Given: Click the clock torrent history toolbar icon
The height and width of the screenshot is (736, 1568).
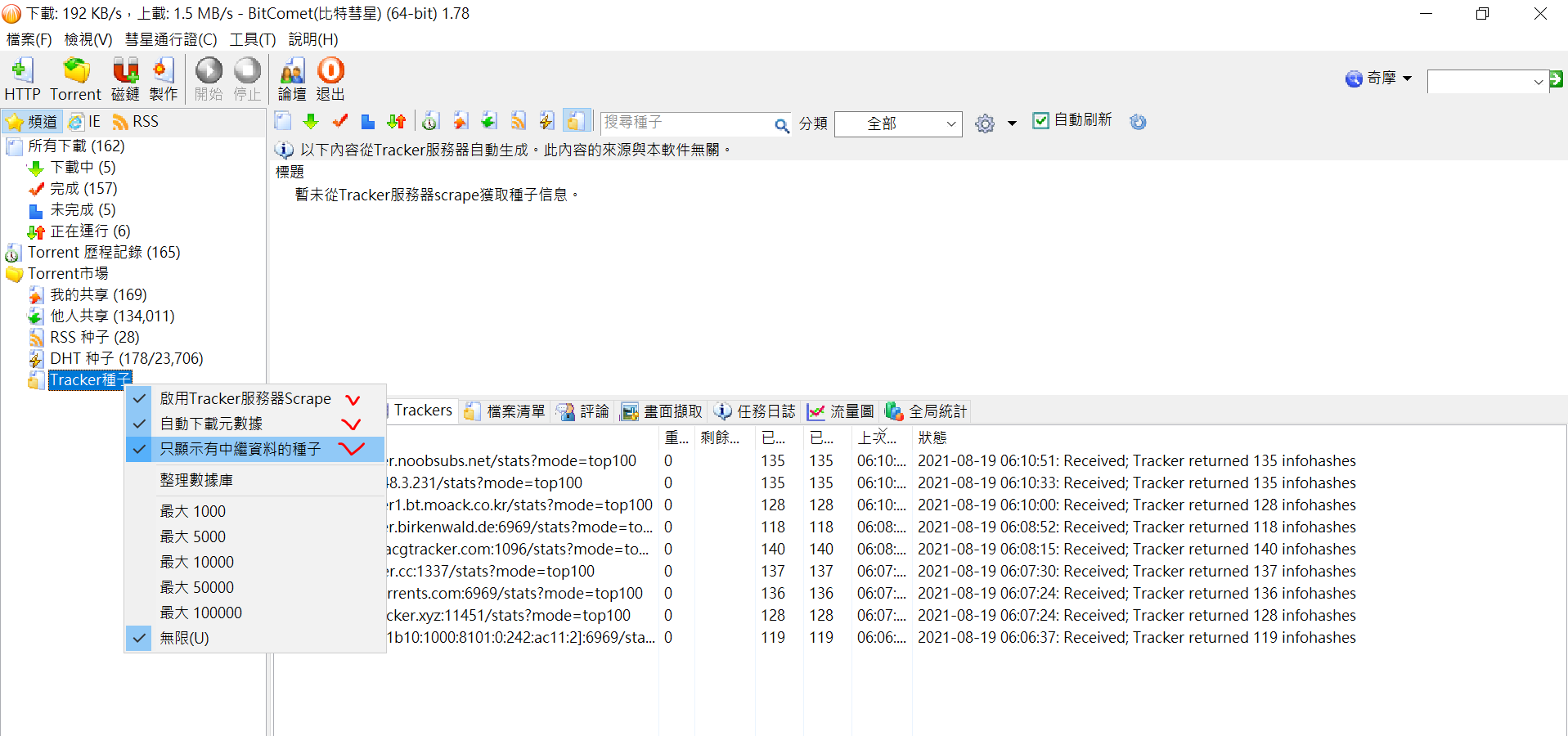Looking at the screenshot, I should point(431,121).
